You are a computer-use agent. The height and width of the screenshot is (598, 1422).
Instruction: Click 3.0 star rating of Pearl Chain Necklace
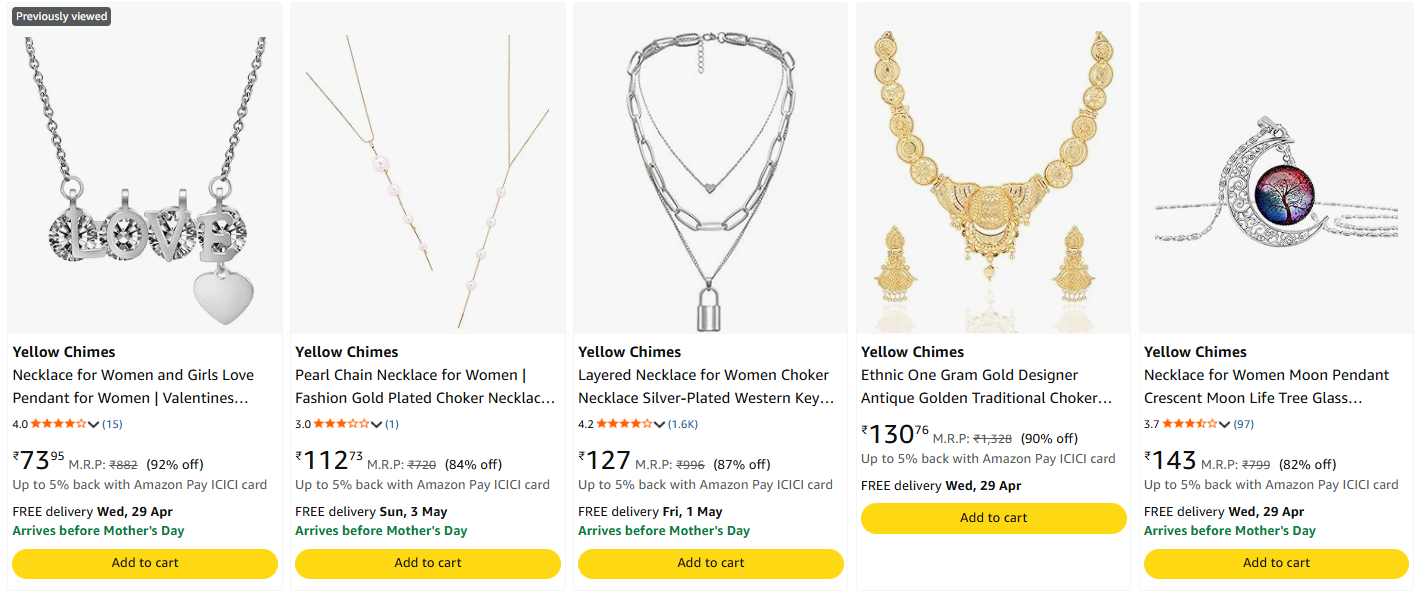tap(341, 424)
